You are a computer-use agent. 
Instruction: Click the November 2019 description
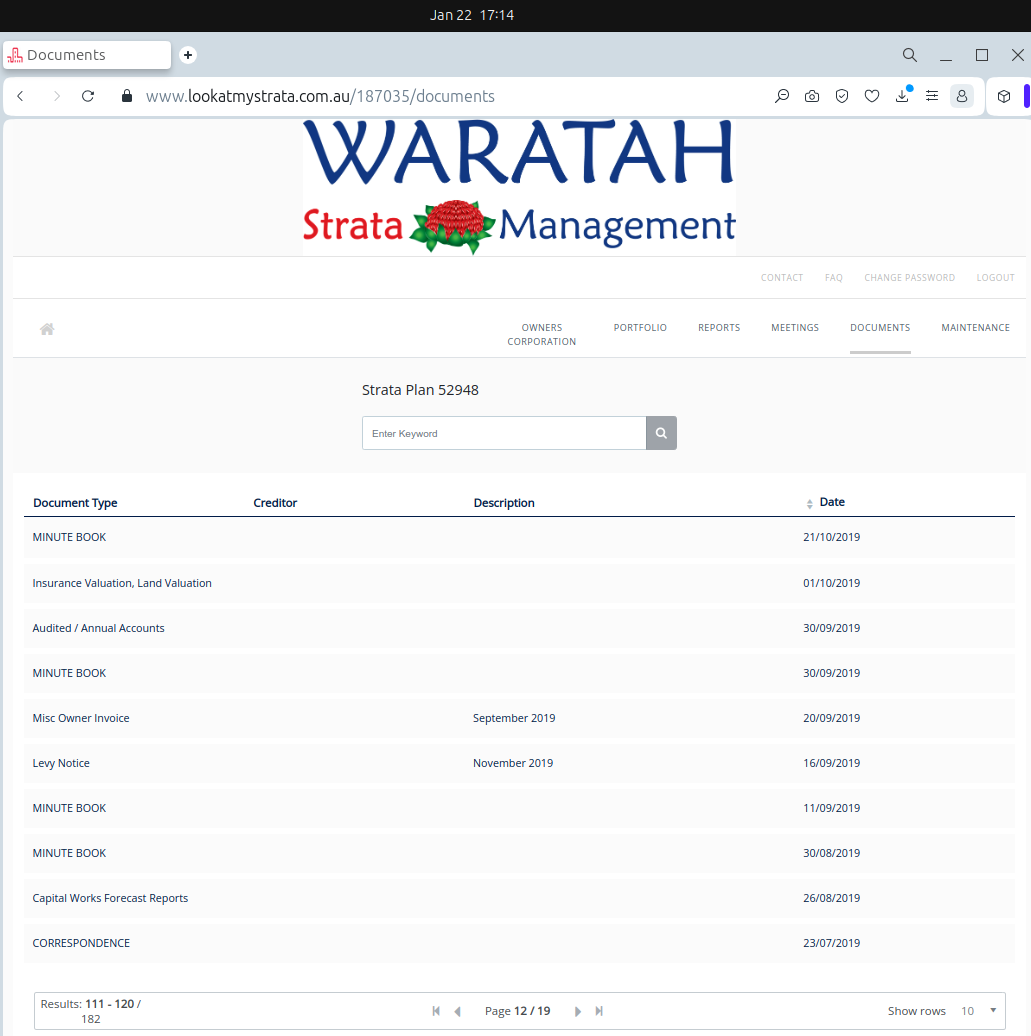coord(513,763)
